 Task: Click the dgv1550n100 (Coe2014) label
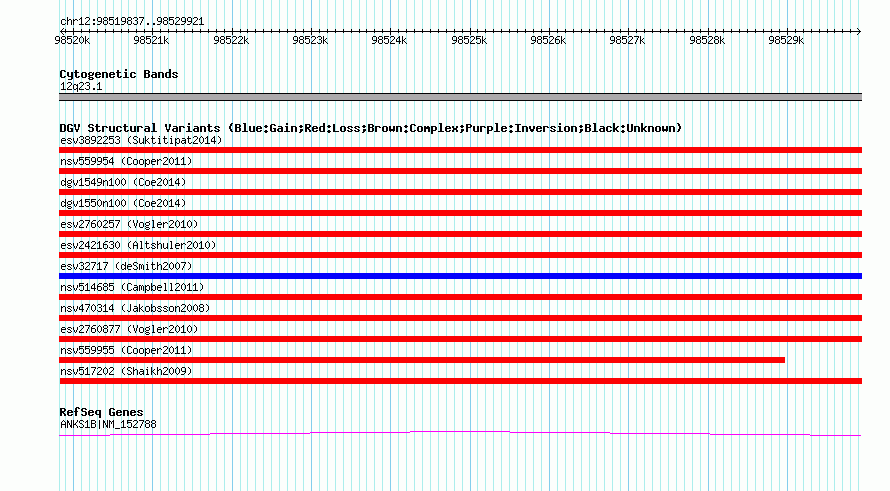pos(123,203)
